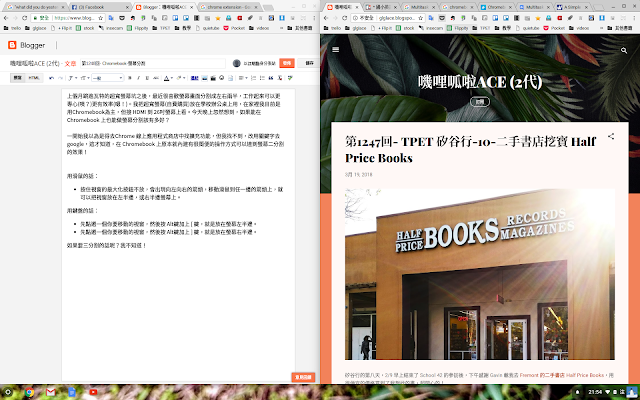Open the font size dropdown in editor
The image size is (640, 400).
point(84,78)
